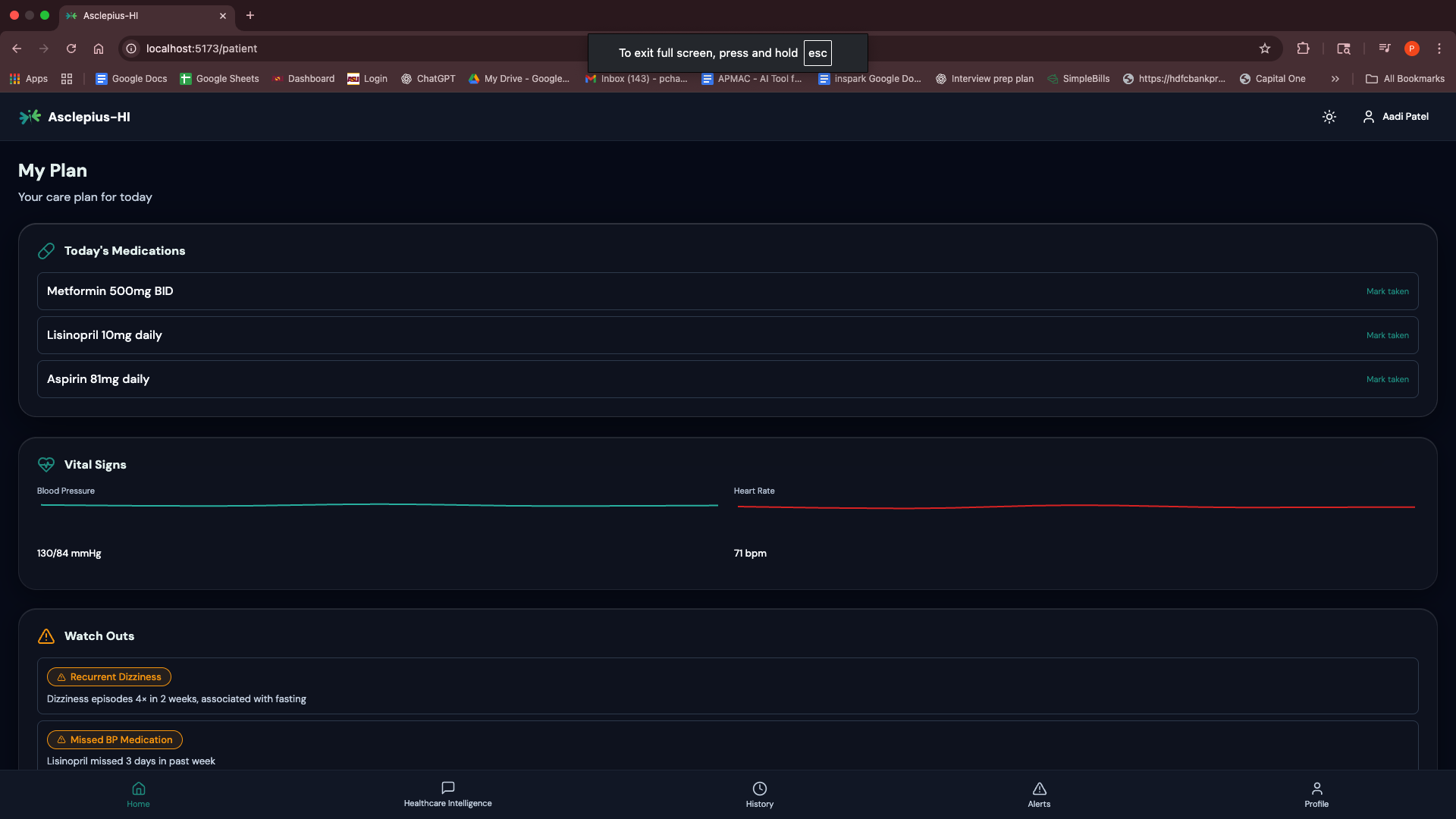
Task: Open the browser extensions puzzle icon
Action: point(1303,49)
